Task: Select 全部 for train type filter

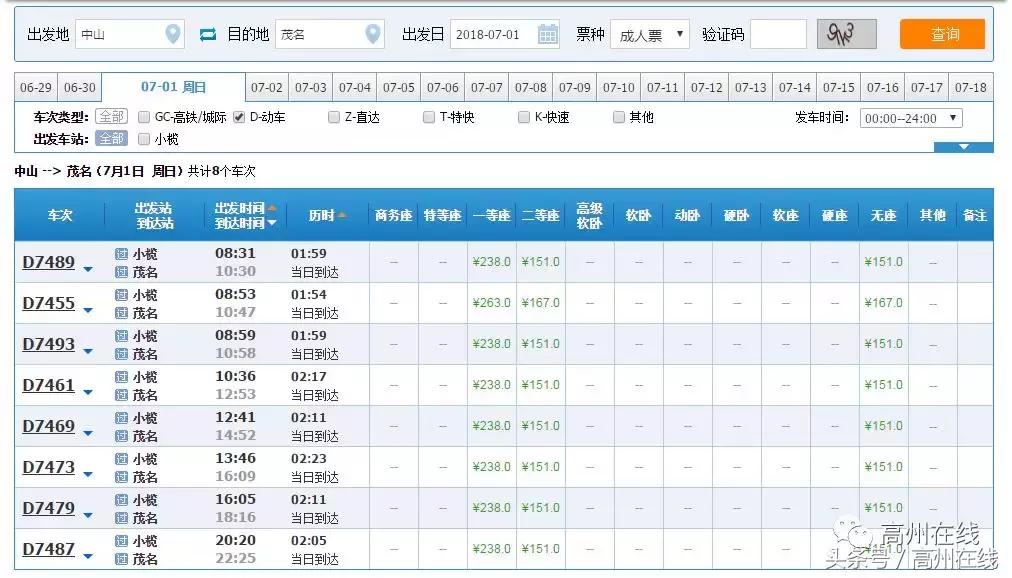Action: [112, 117]
